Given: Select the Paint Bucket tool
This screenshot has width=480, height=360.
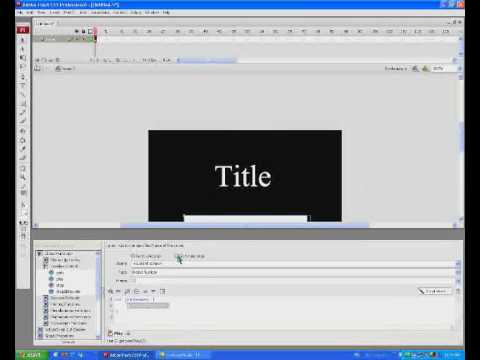Looking at the screenshot, I should 23,140.
